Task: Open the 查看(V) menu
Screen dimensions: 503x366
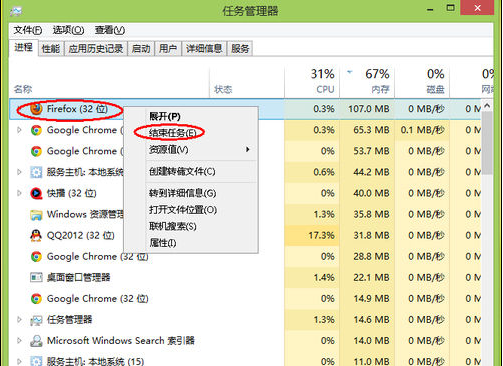Action: click(110, 30)
